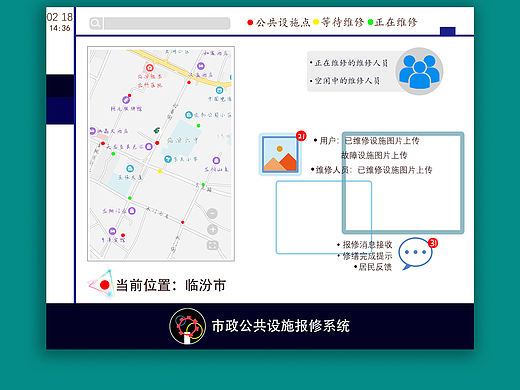Select the yellow 等待维修 legend item
This screenshot has width=520, height=390.
click(x=339, y=22)
